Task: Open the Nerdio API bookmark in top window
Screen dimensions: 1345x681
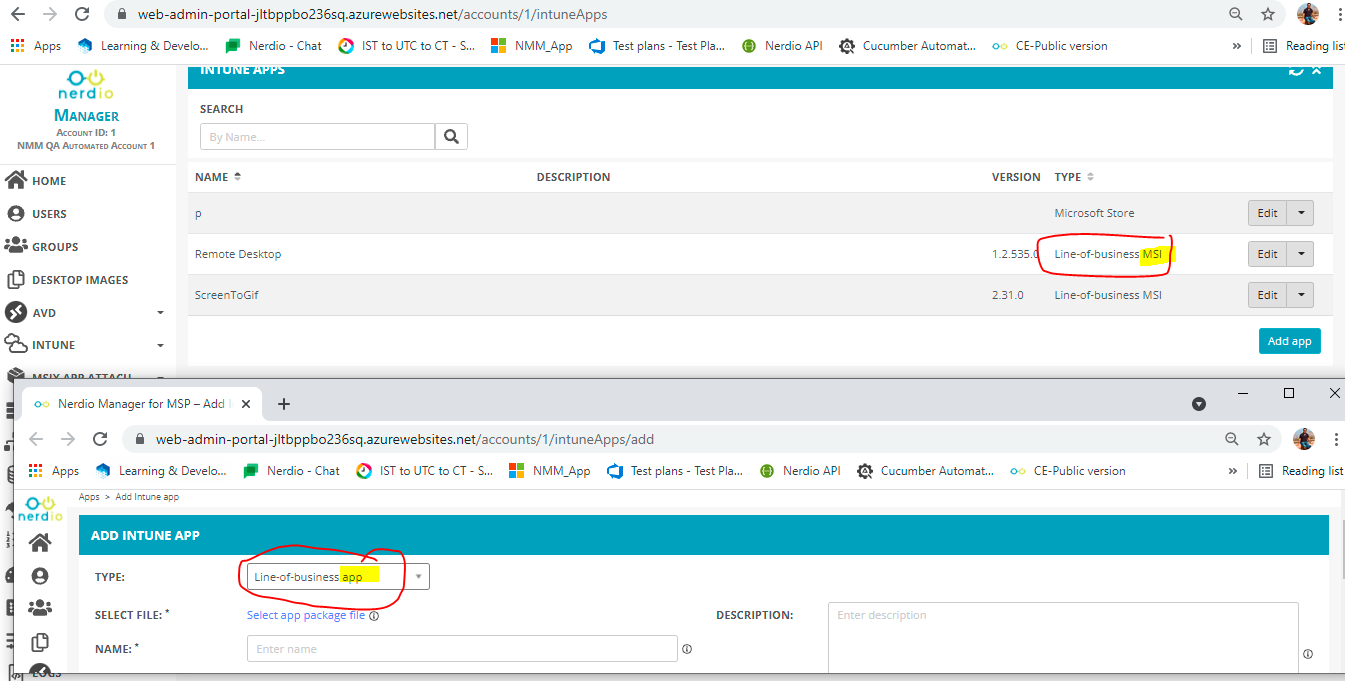Action: 782,46
